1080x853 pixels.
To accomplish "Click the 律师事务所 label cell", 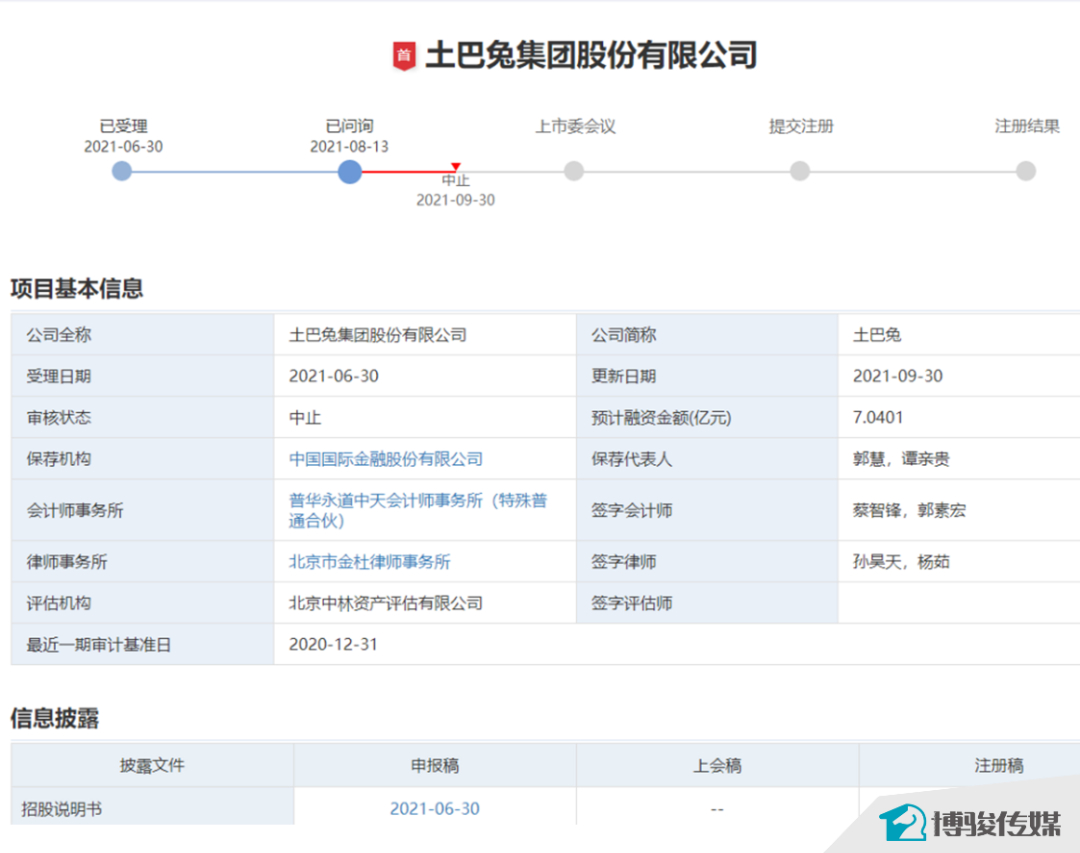I will [x=143, y=562].
